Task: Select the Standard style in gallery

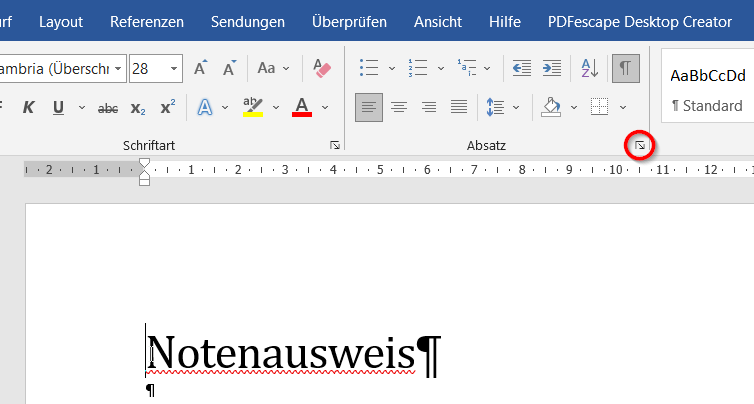Action: pyautogui.click(x=708, y=90)
